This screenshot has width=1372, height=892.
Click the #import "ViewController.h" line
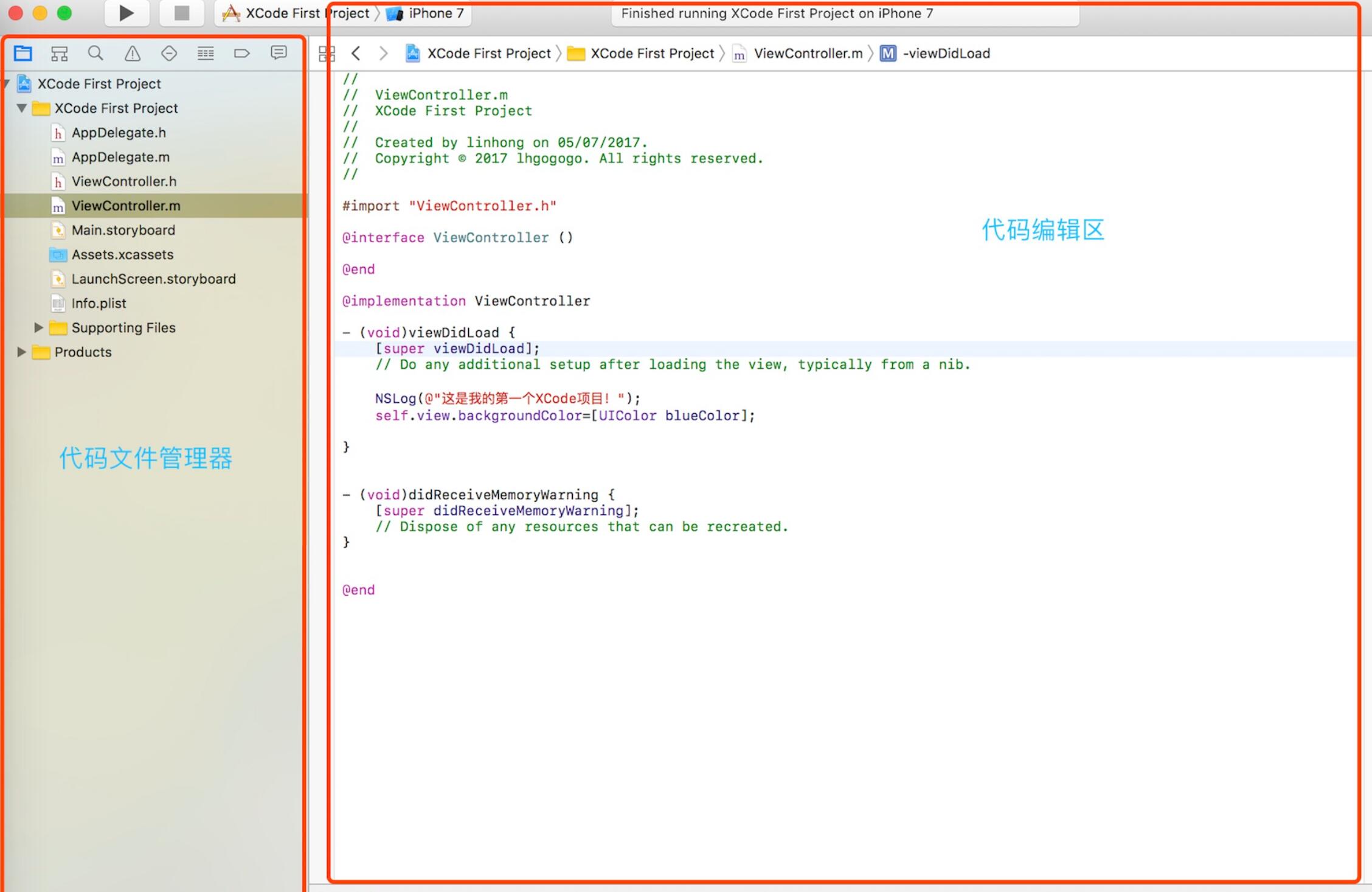click(x=449, y=206)
